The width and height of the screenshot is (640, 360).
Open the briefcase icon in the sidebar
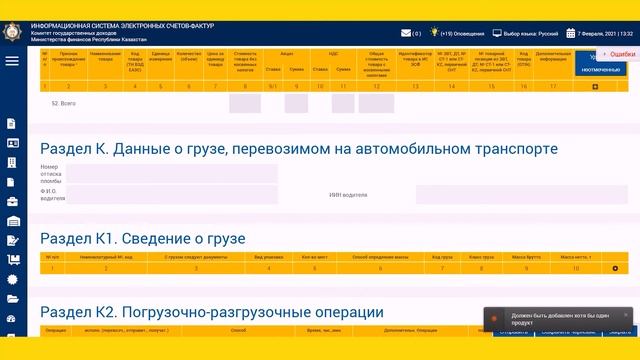[x=13, y=202]
